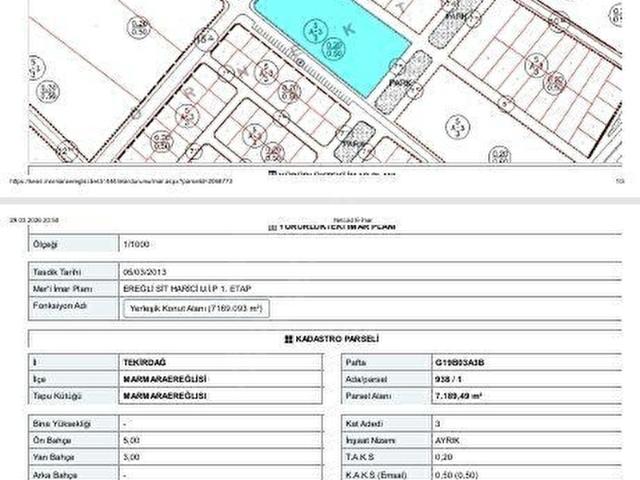Click the 'Kat Adedi' label
Screen dimensions: 640x480
coord(364,424)
